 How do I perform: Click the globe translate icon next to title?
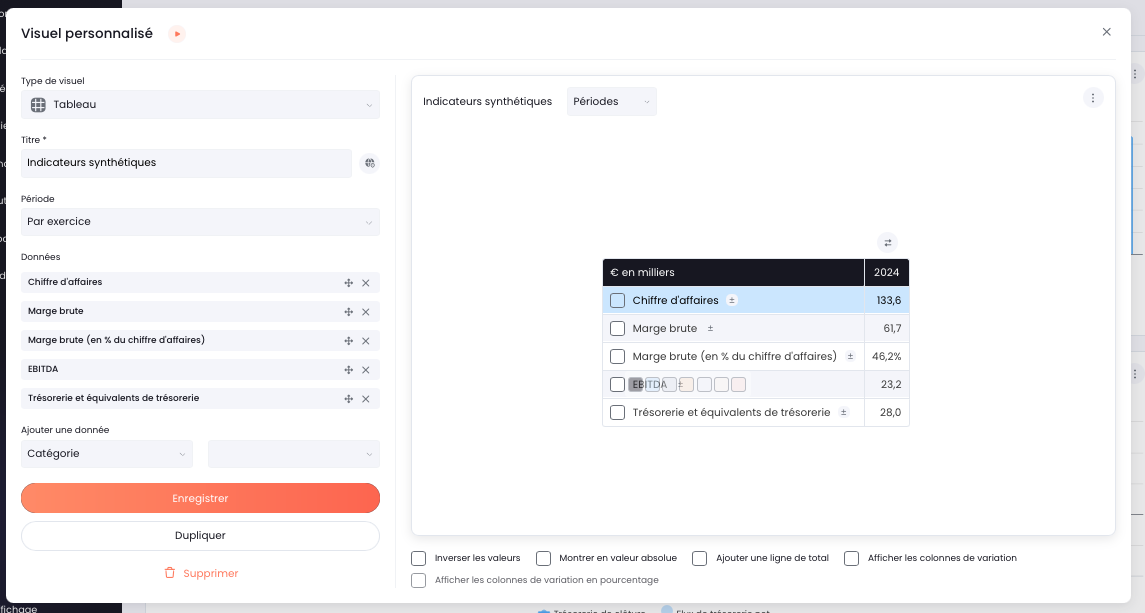[x=369, y=163]
